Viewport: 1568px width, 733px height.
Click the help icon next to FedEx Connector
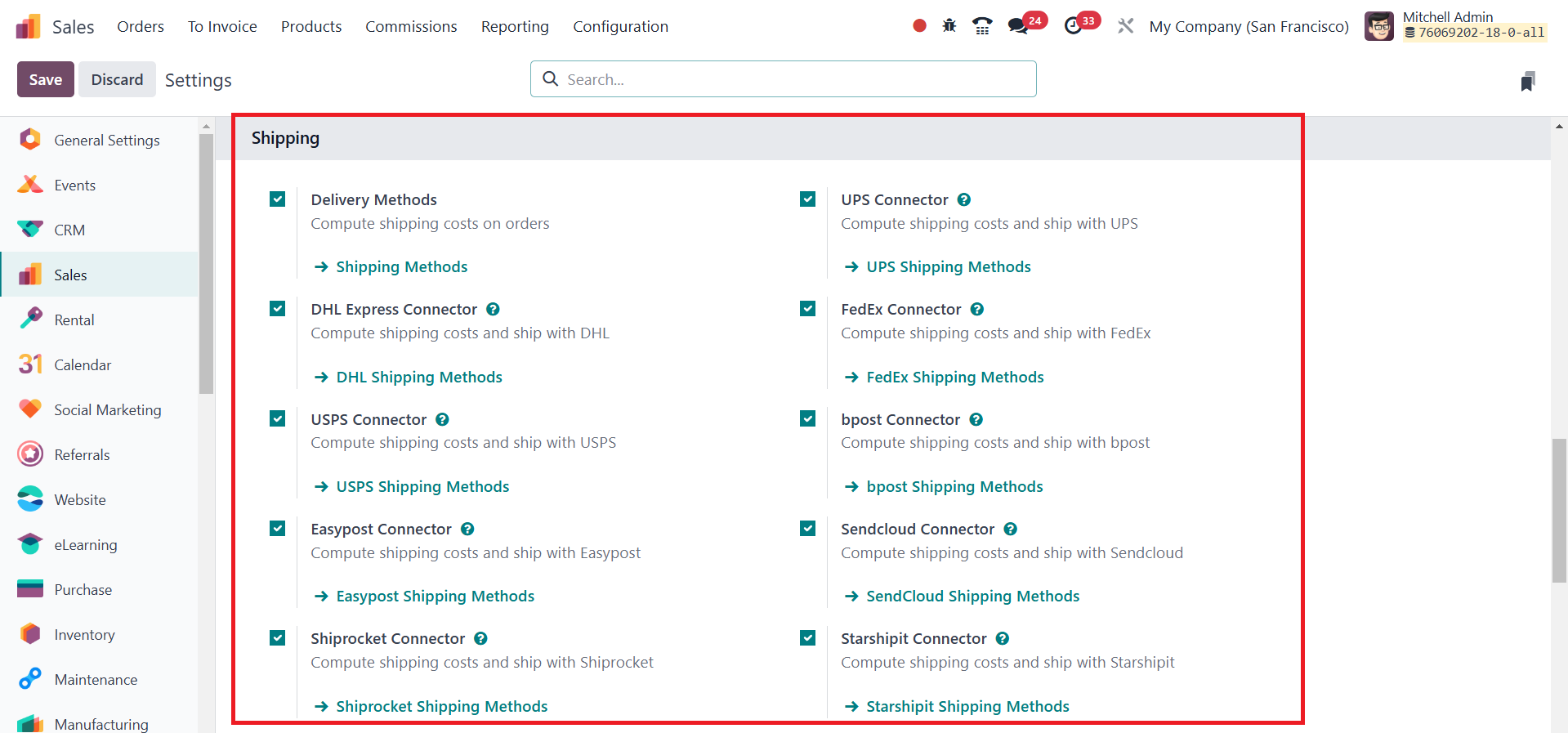(977, 309)
